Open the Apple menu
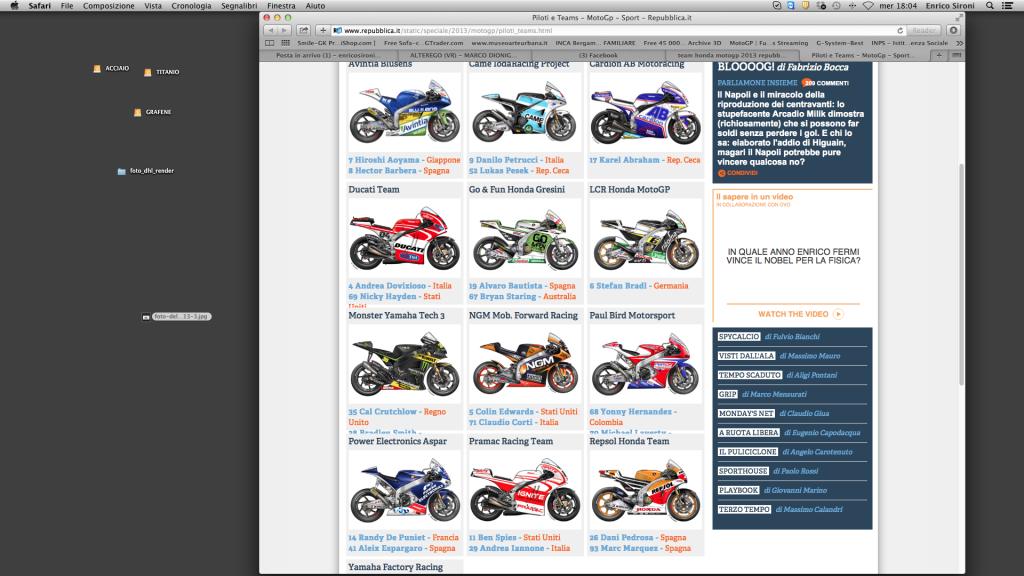This screenshot has height=576, width=1024. (x=14, y=5)
